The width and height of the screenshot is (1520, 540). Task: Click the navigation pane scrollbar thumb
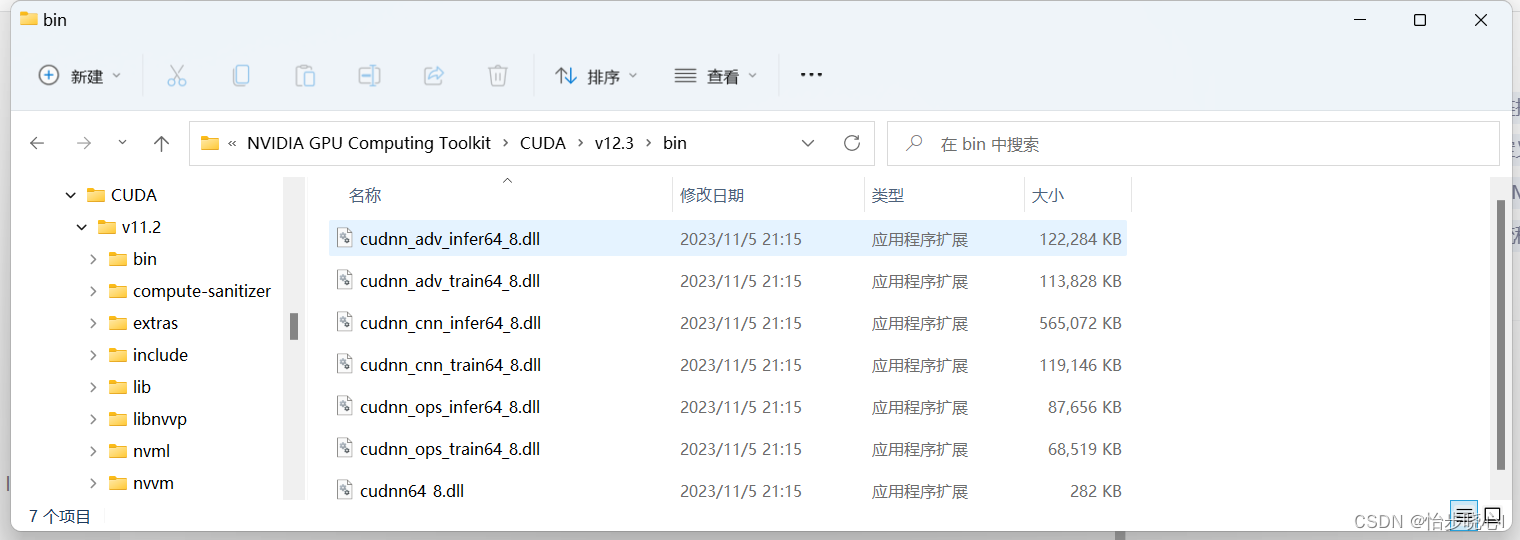tap(294, 326)
